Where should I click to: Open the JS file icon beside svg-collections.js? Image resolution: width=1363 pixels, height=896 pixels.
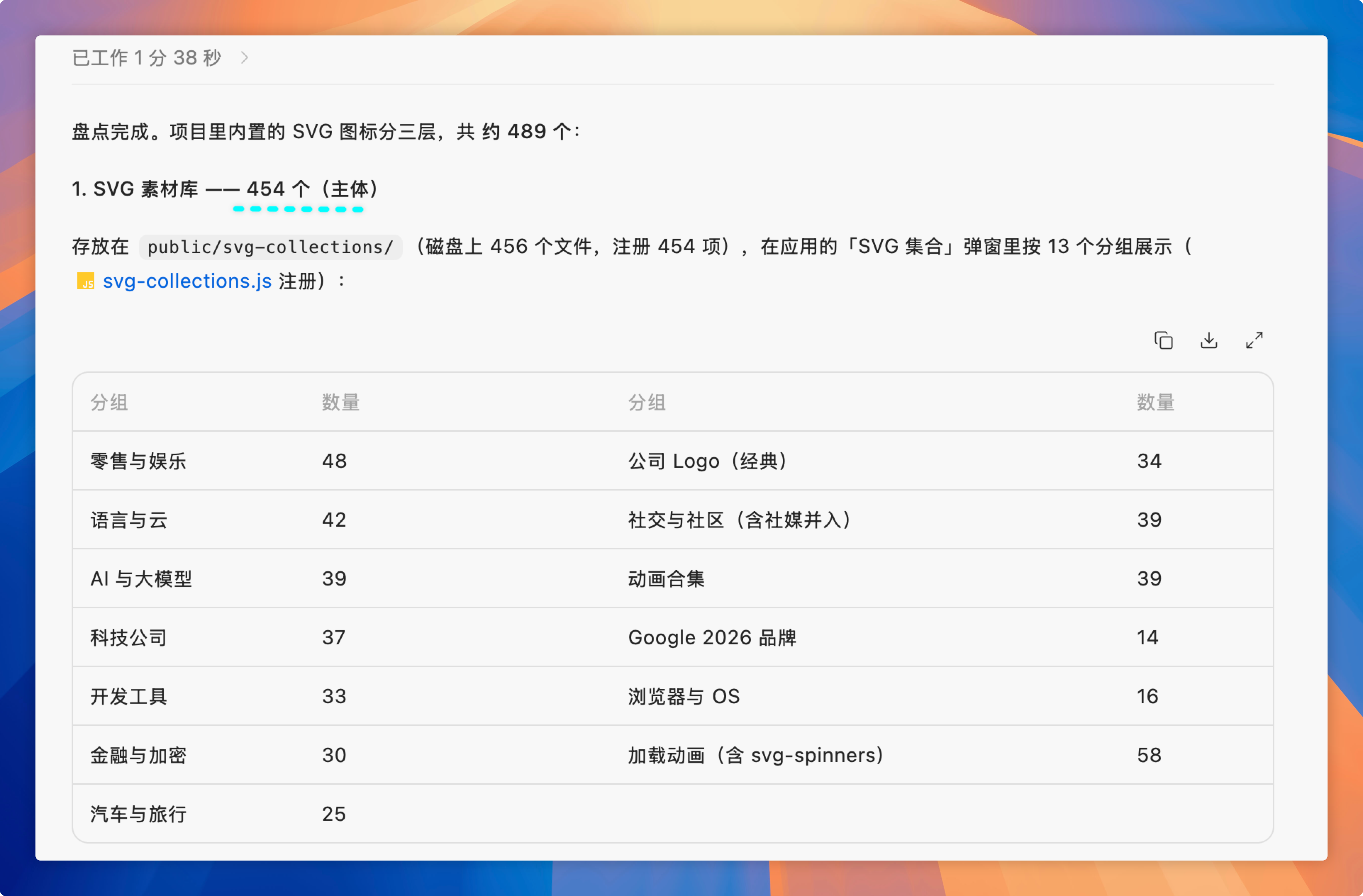click(85, 281)
